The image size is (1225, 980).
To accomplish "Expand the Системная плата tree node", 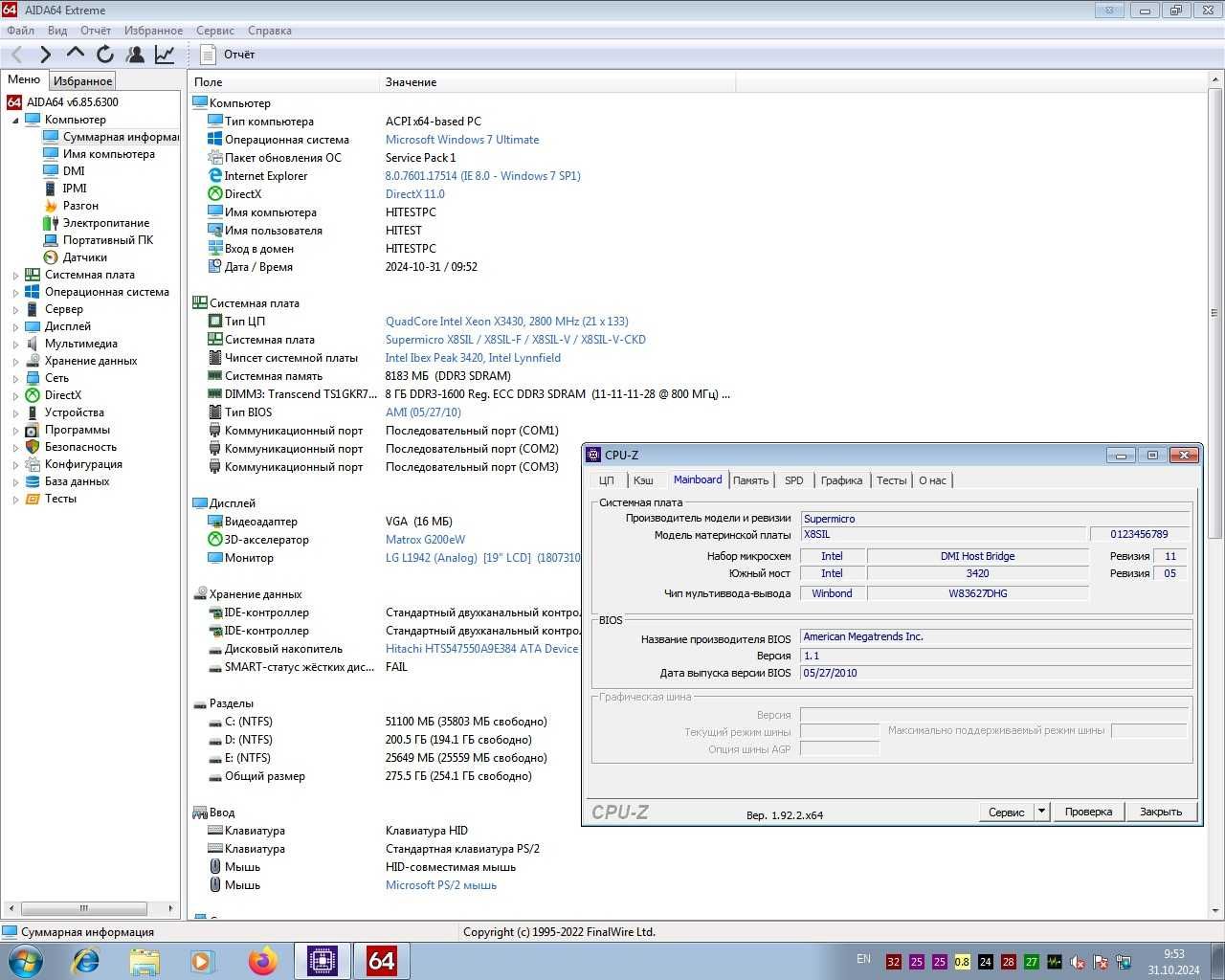I will coord(15,276).
